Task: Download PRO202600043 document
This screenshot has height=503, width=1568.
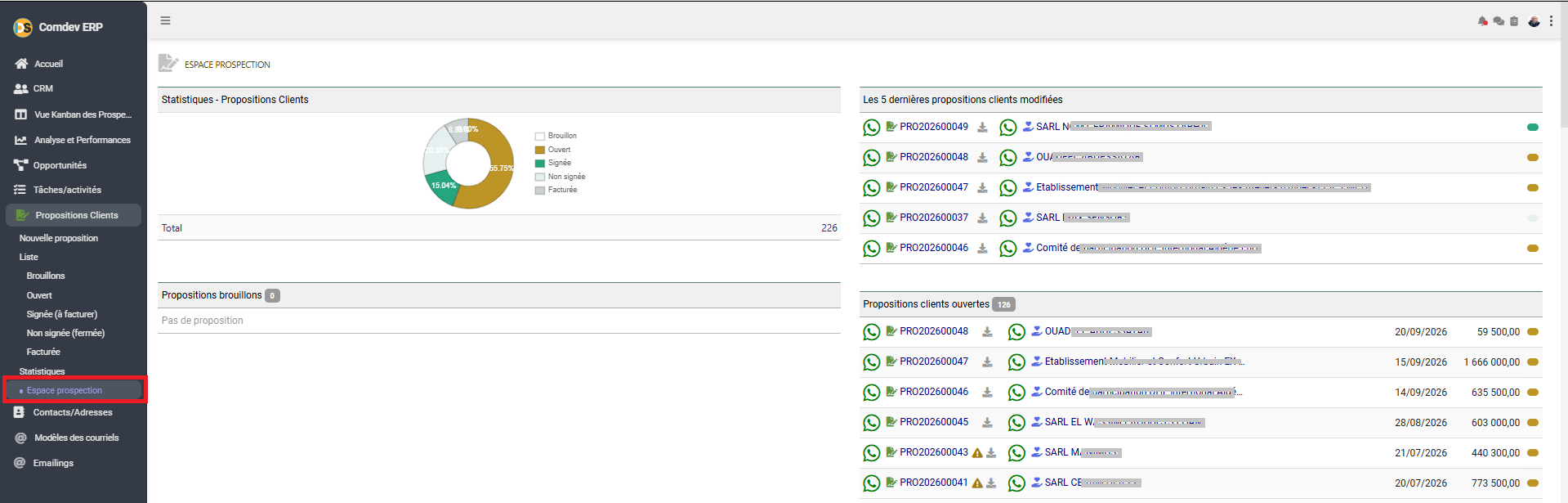Action: pos(991,453)
